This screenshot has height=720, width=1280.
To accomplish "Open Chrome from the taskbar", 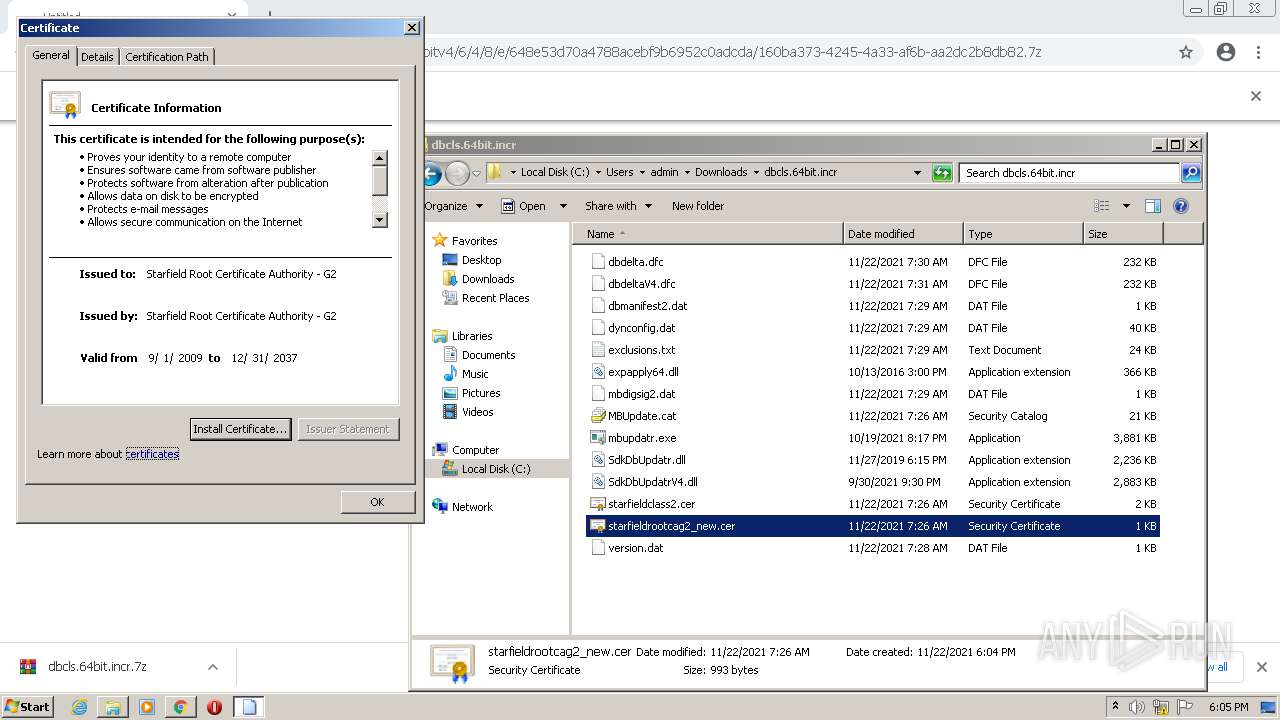I will click(181, 707).
